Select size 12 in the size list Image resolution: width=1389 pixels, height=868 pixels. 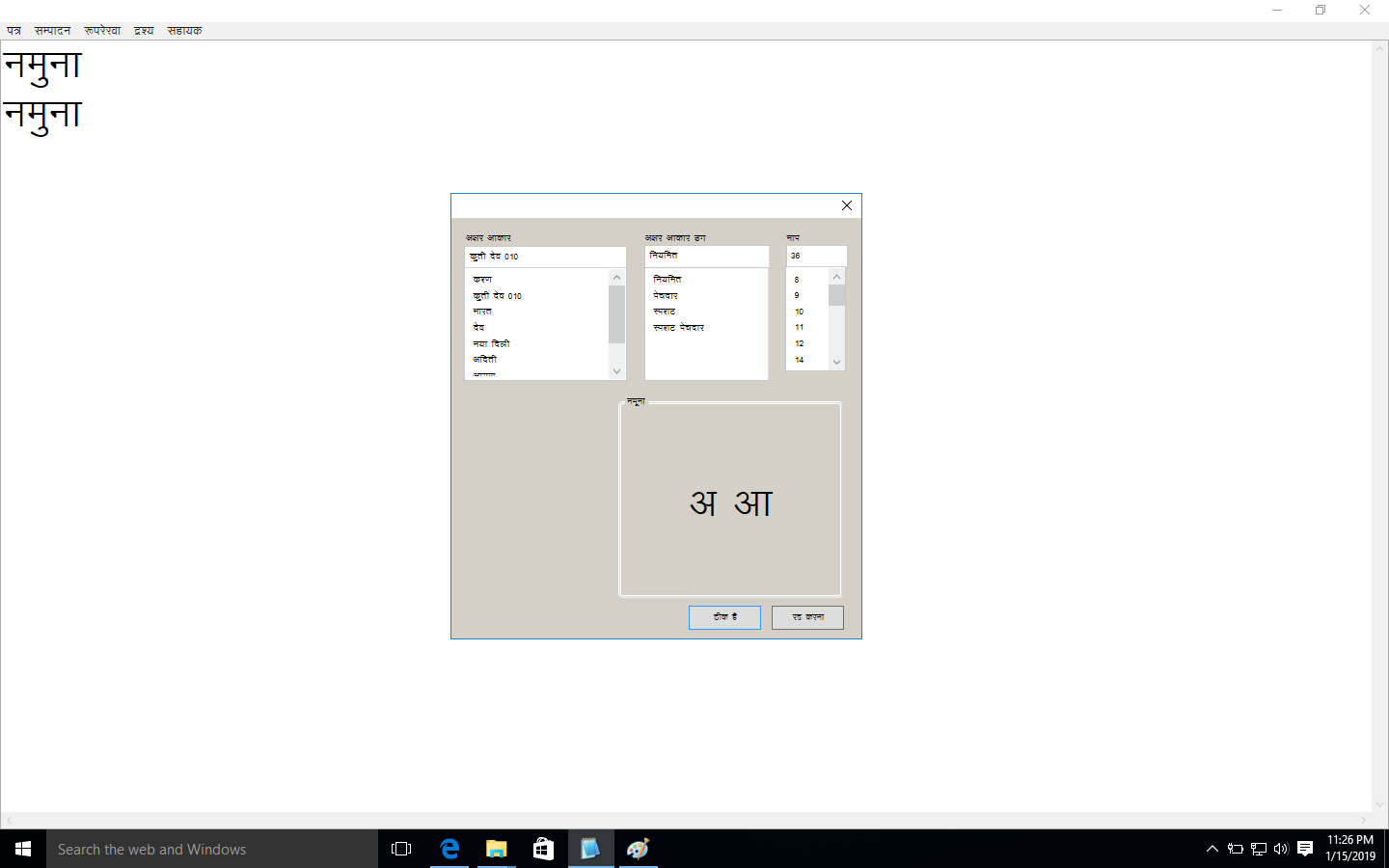pos(800,343)
